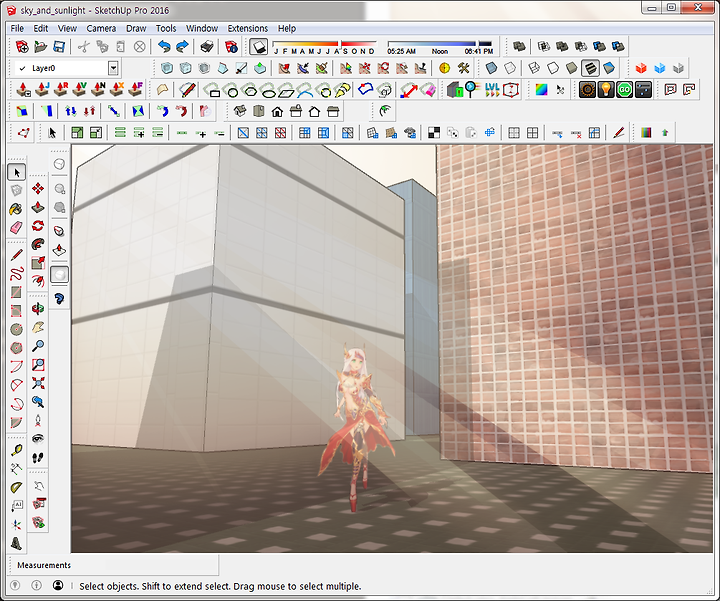
Task: Select the Follow Me tool
Action: (x=38, y=244)
